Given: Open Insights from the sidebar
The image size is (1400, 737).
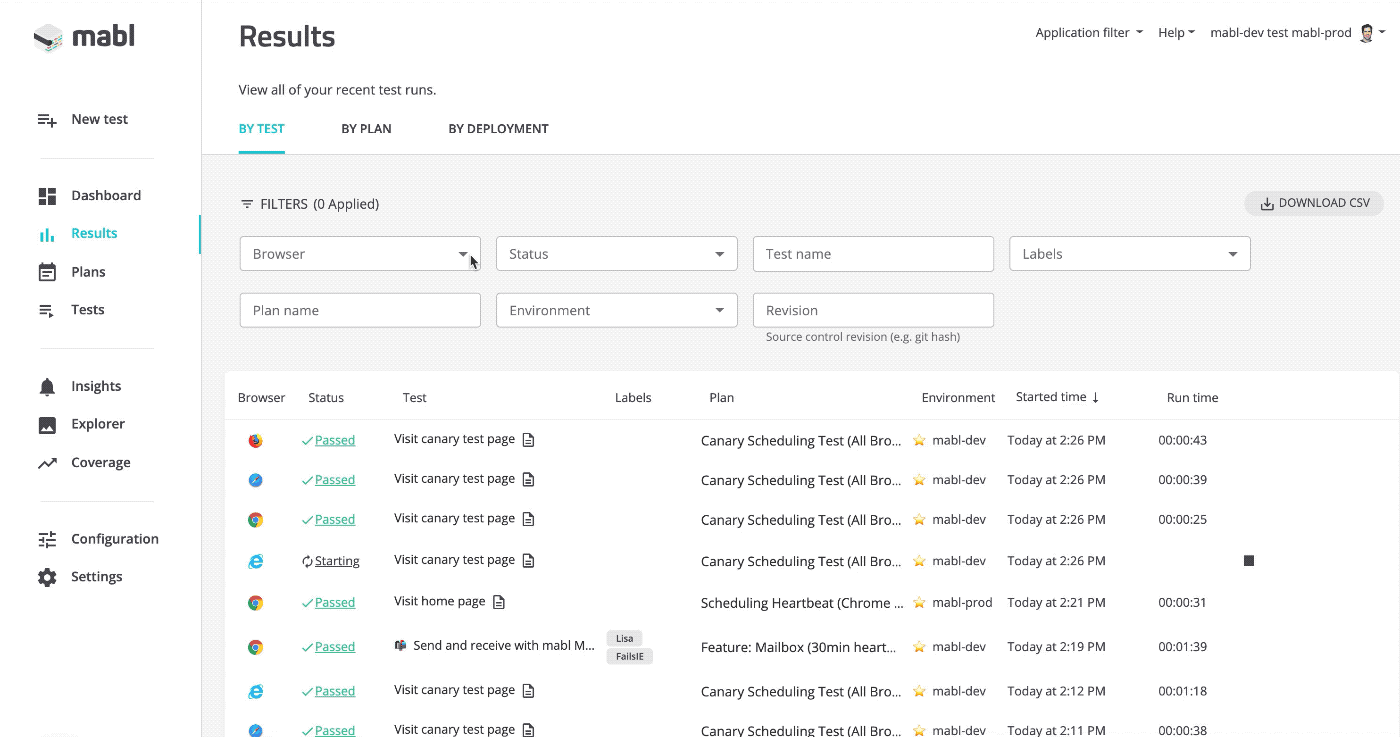Looking at the screenshot, I should tap(95, 385).
